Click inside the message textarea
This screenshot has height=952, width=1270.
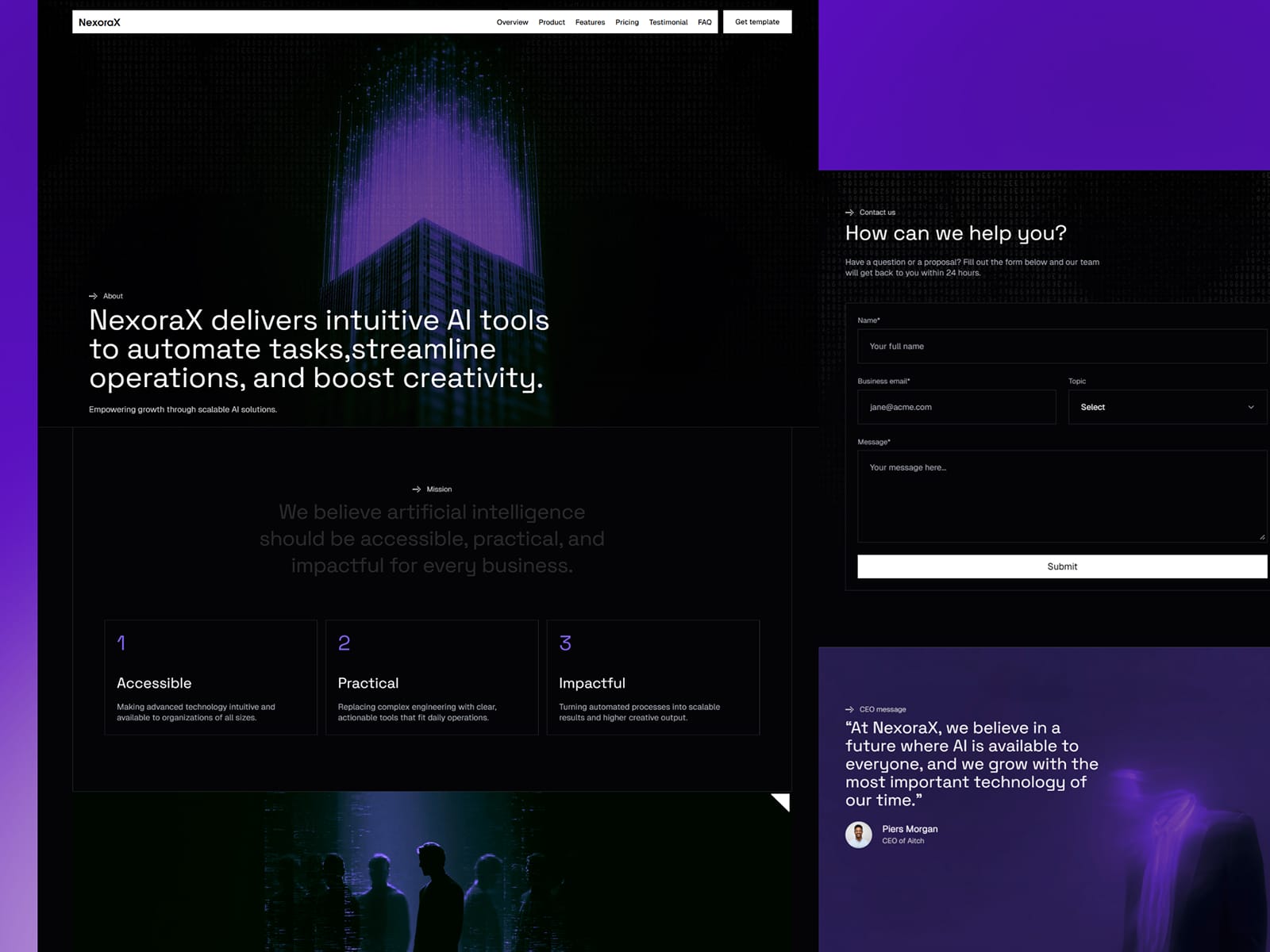tap(1062, 497)
